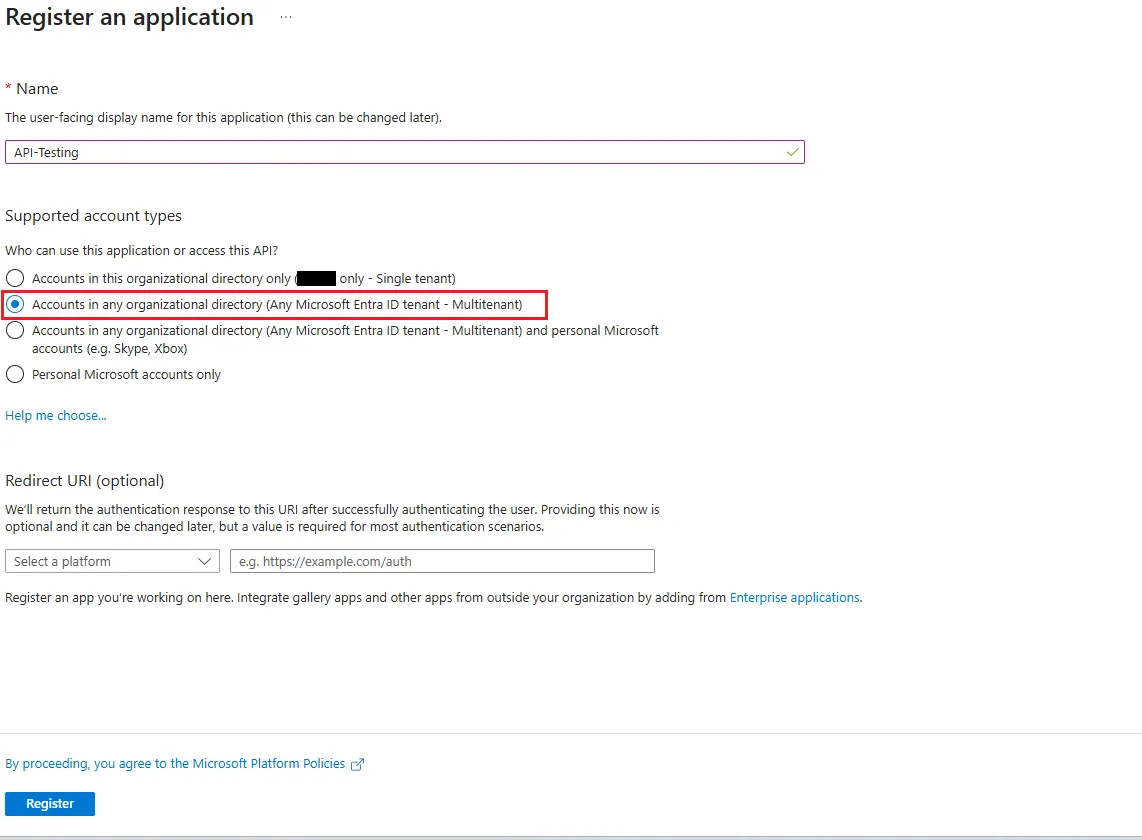
Task: Click the blue Register button
Action: (x=49, y=803)
